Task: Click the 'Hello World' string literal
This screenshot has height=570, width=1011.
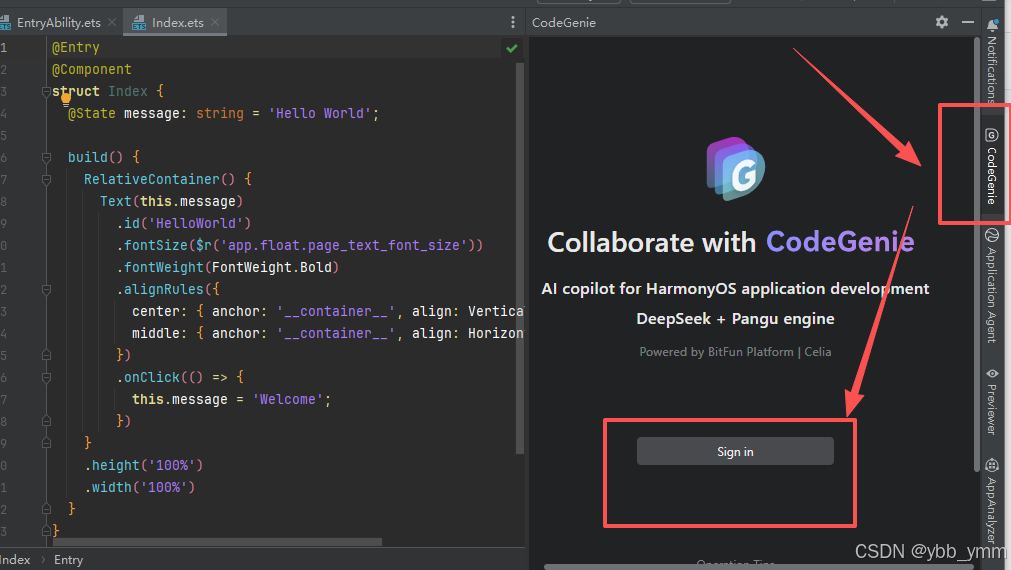Action: (x=320, y=113)
